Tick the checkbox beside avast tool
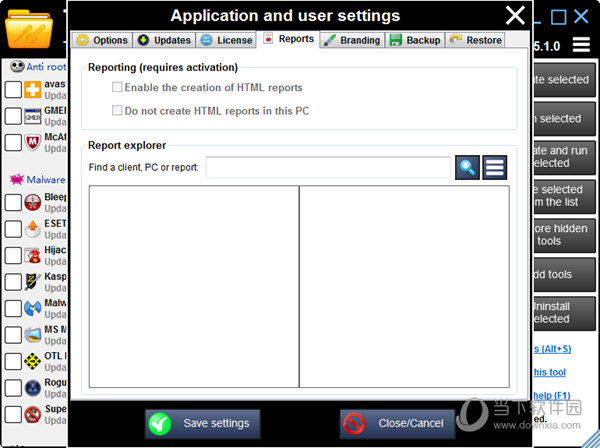600x448 pixels. [13, 90]
